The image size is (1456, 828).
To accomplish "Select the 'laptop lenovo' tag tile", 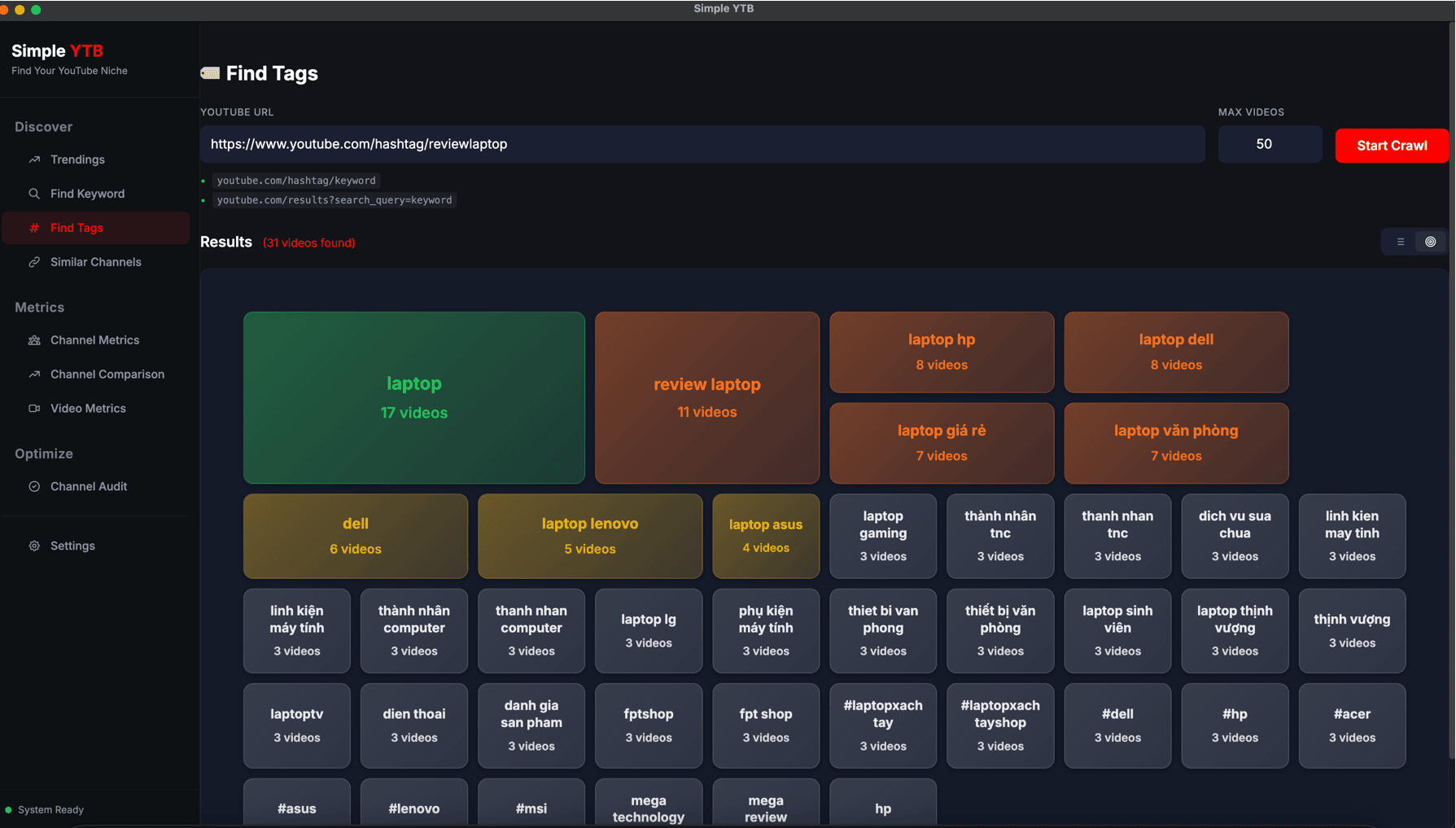I will pyautogui.click(x=589, y=536).
